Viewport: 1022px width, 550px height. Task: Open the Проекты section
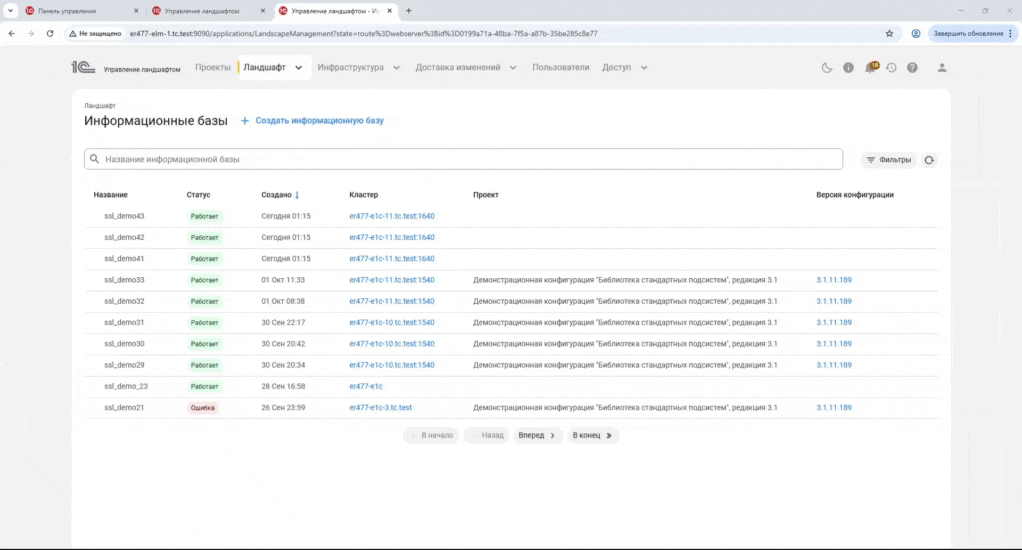click(212, 67)
